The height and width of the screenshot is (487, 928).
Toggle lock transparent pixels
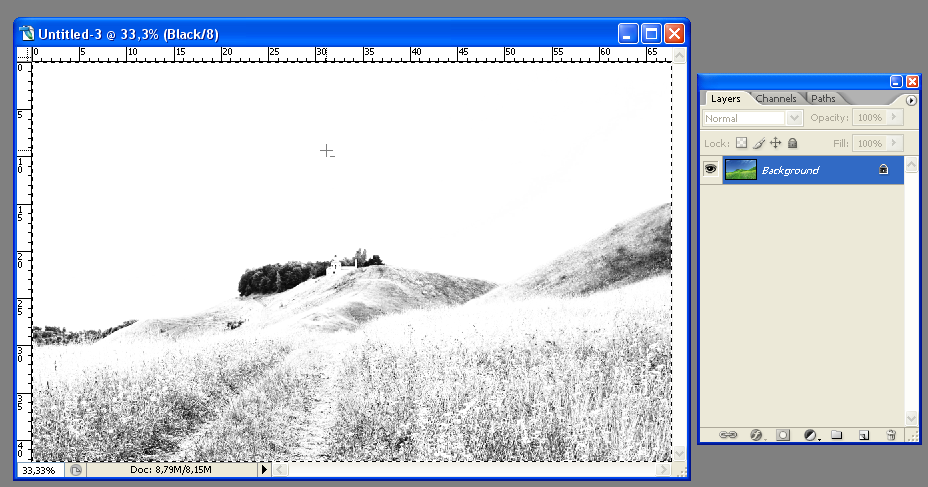coord(742,143)
